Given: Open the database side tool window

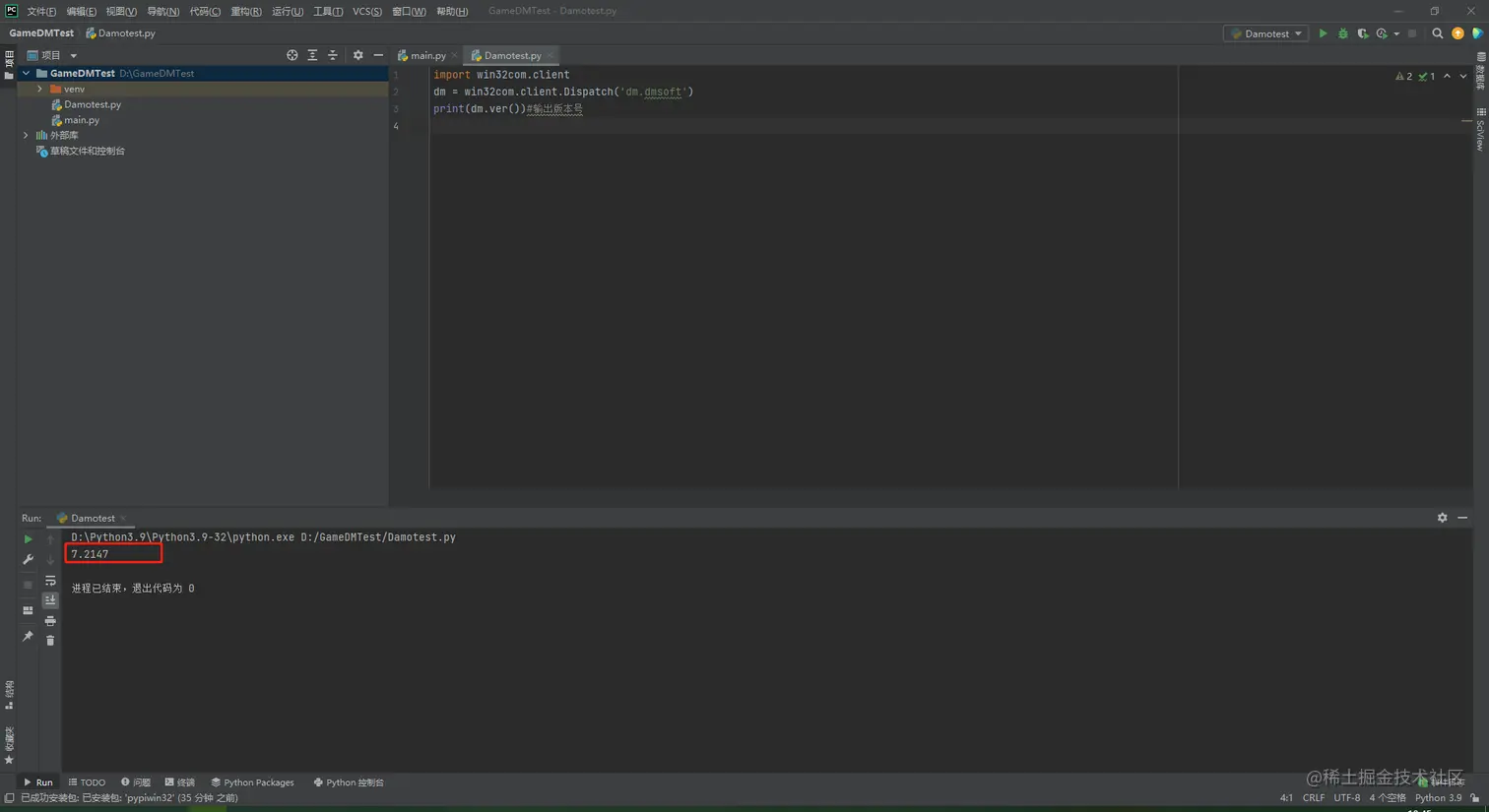Looking at the screenshot, I should pyautogui.click(x=1481, y=71).
